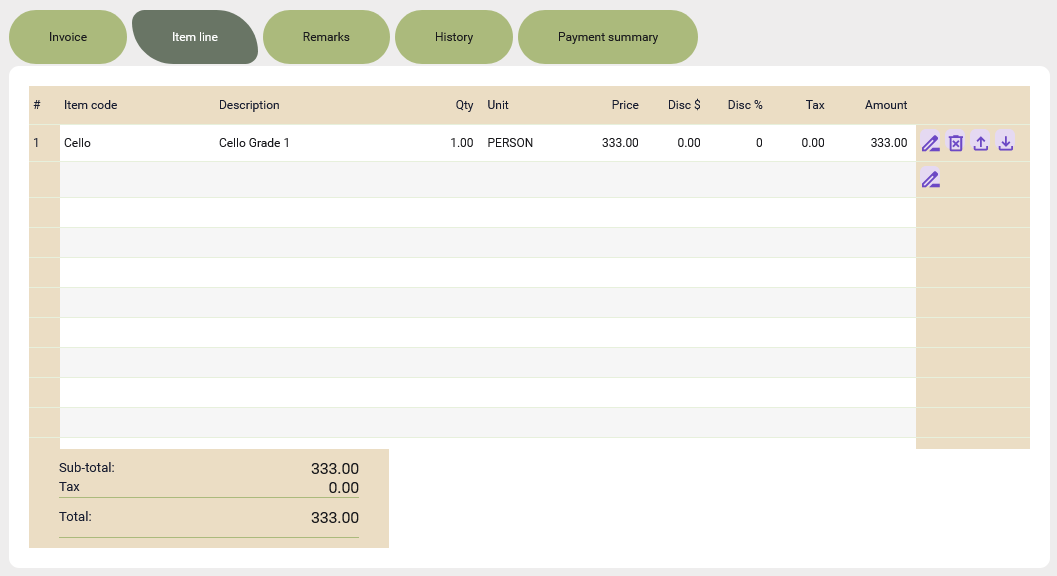Image resolution: width=1057 pixels, height=576 pixels.
Task: Click the Qty column header
Action: pos(464,105)
